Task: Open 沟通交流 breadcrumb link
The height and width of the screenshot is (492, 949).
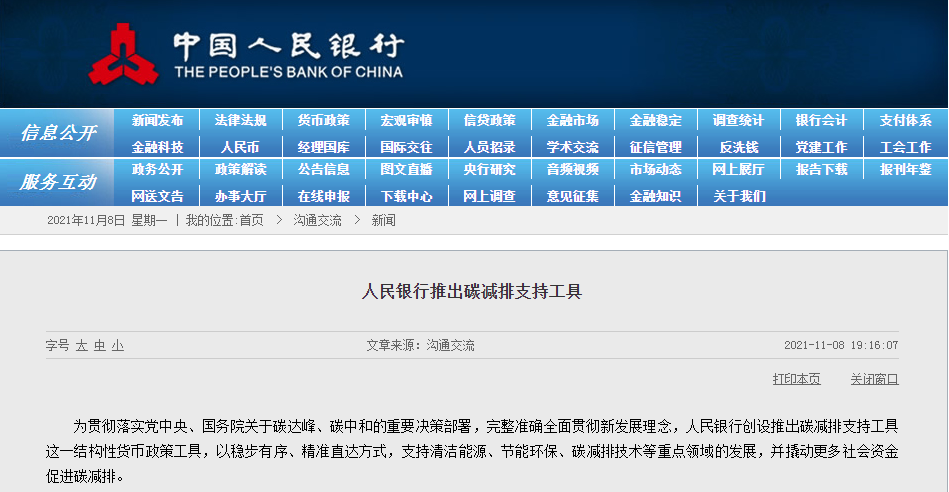Action: pos(317,220)
